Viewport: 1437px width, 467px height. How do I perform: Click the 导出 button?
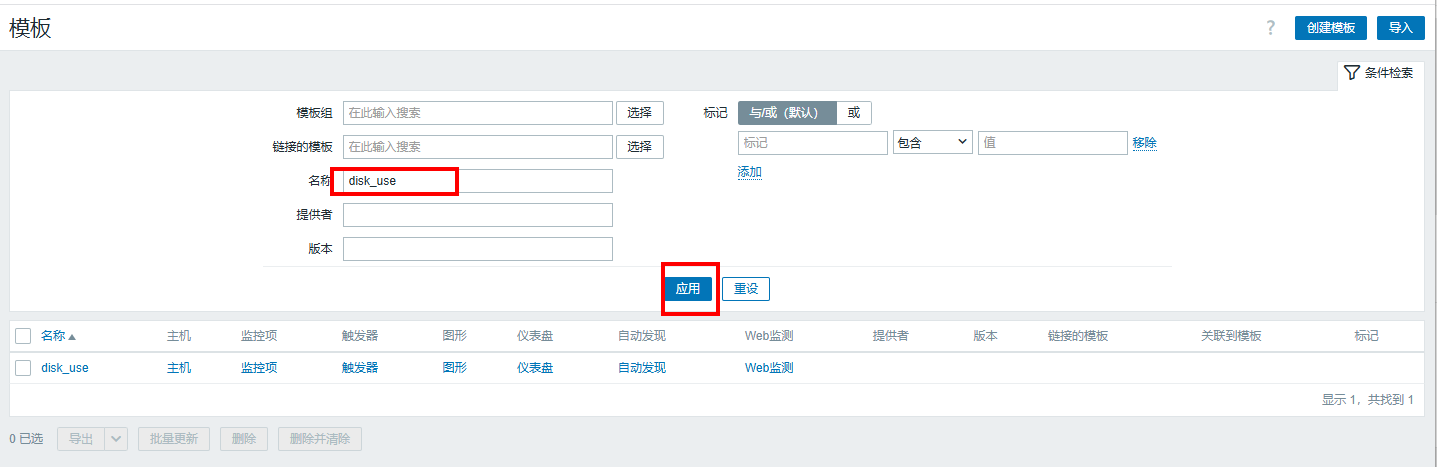pos(81,439)
